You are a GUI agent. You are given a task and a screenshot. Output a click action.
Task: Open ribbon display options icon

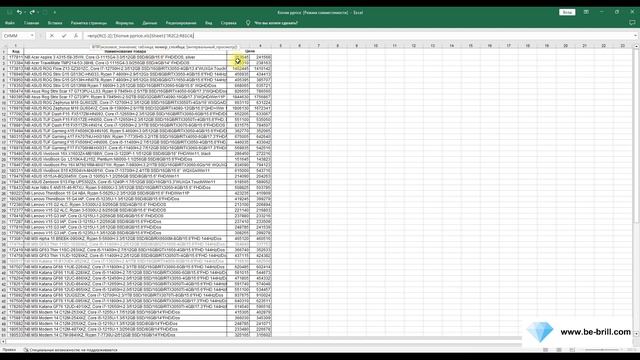pos(586,12)
